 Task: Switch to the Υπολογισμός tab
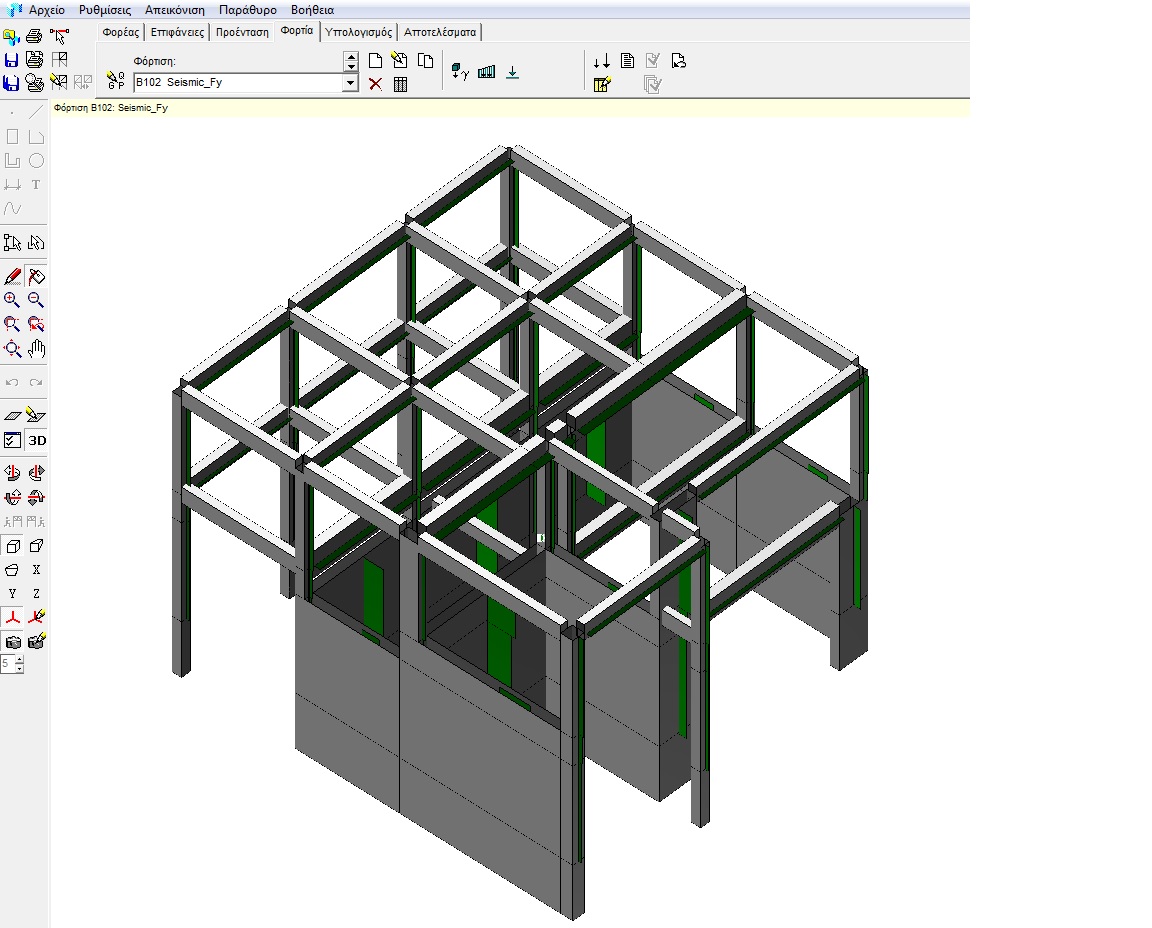pos(360,32)
